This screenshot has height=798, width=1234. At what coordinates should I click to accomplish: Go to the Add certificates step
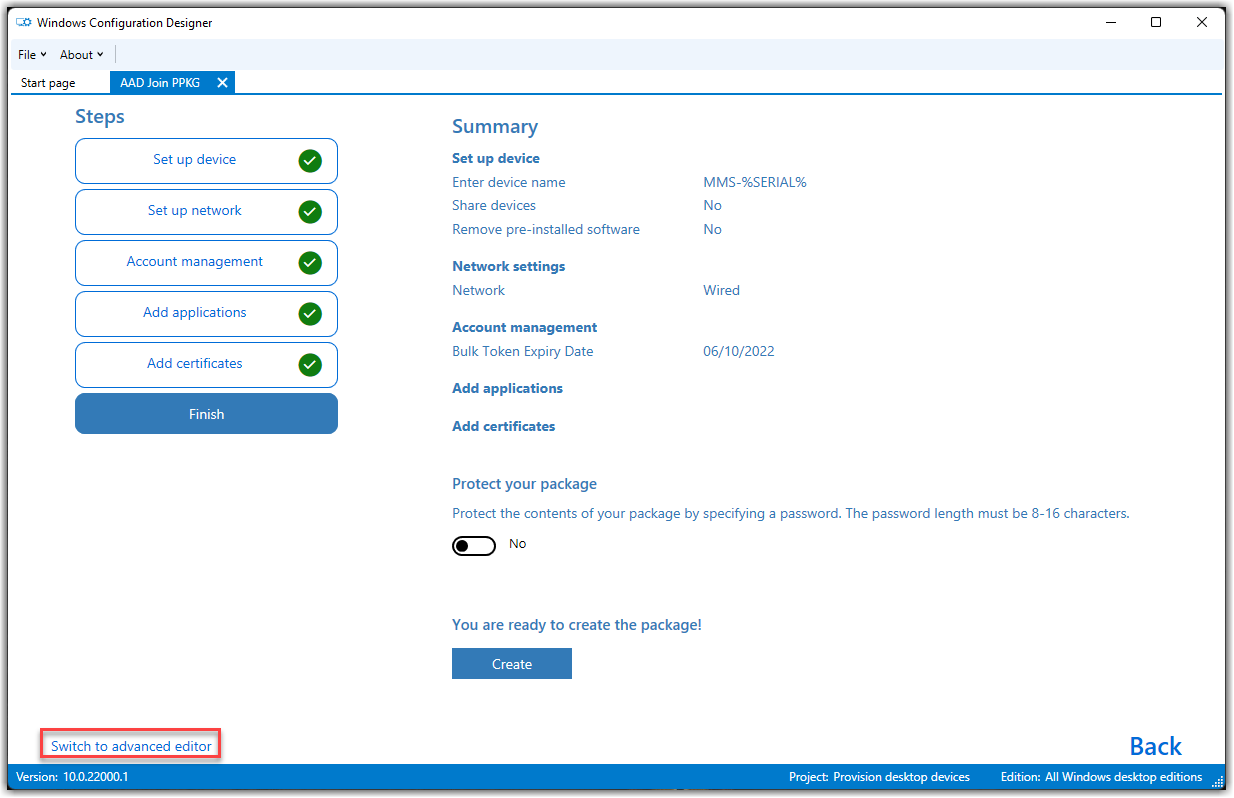206,364
